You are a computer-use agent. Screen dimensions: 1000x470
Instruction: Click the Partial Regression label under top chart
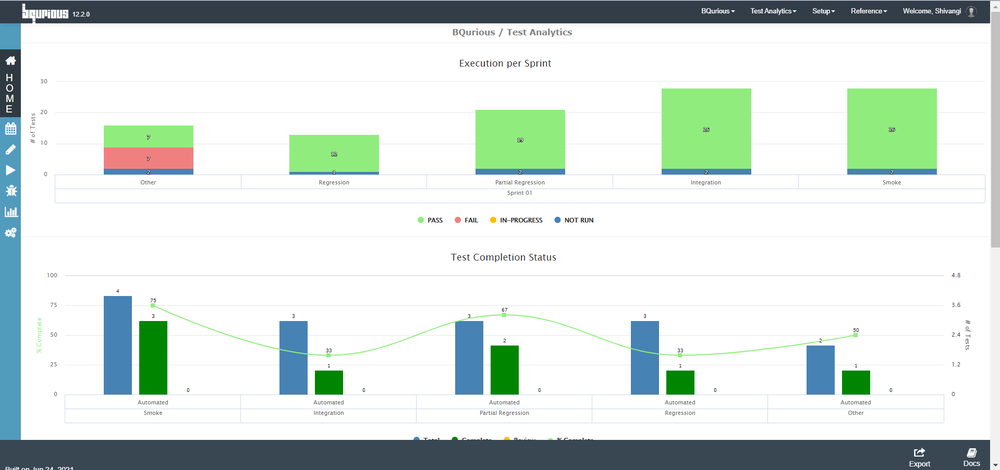pos(520,182)
